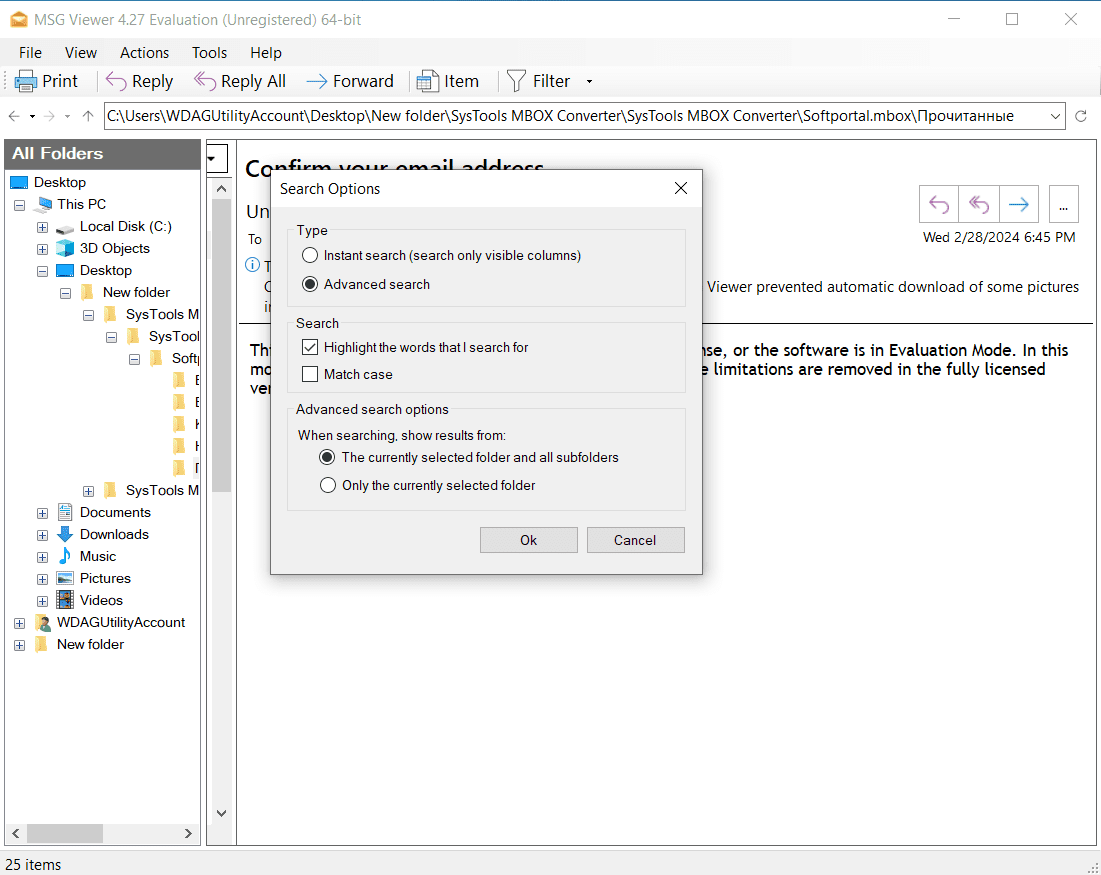The image size is (1101, 875).
Task: Collapse the This PC tree node
Action: [20, 205]
